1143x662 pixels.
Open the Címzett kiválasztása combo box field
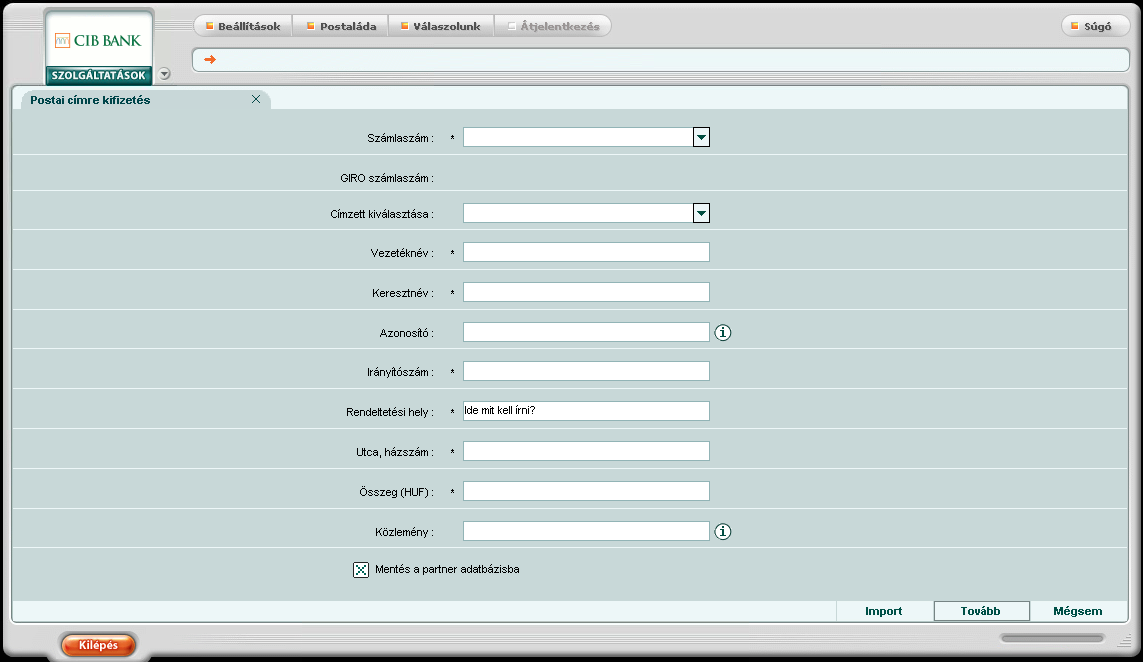pyautogui.click(x=586, y=213)
